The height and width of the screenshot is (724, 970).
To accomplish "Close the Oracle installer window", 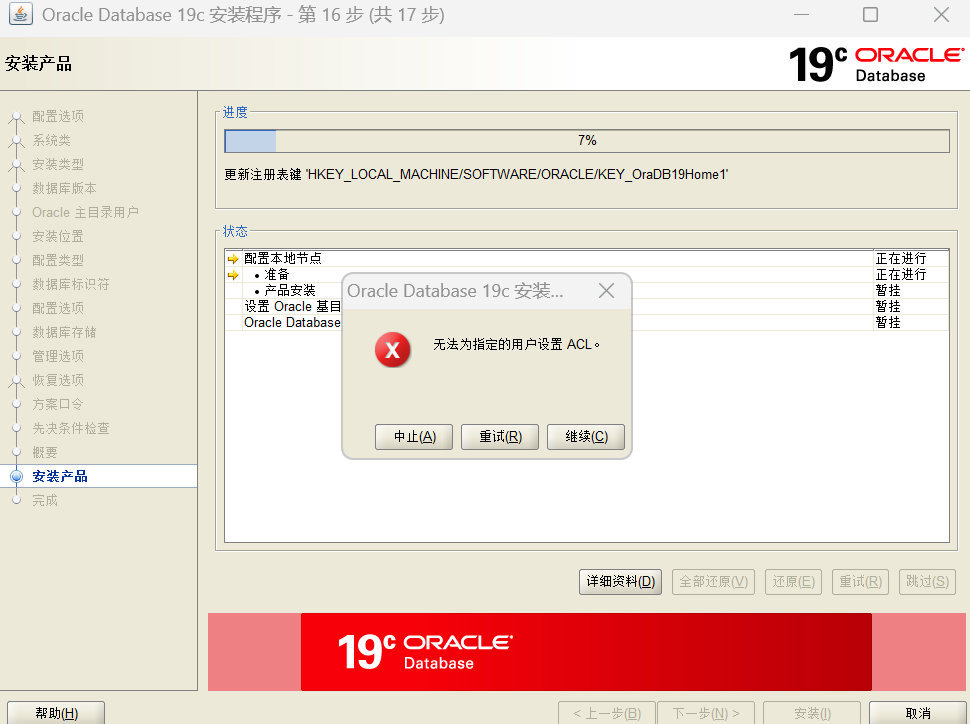I will (941, 14).
